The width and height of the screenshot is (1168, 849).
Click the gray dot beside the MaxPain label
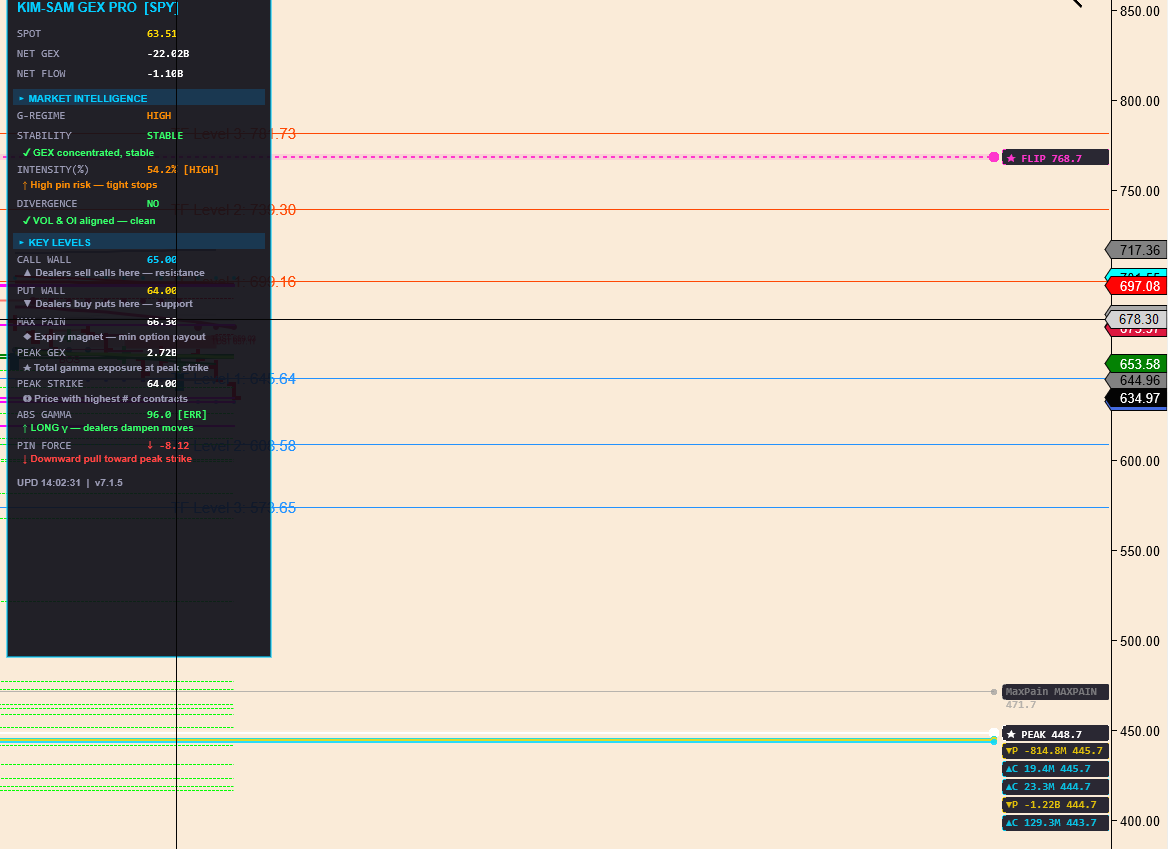993,691
